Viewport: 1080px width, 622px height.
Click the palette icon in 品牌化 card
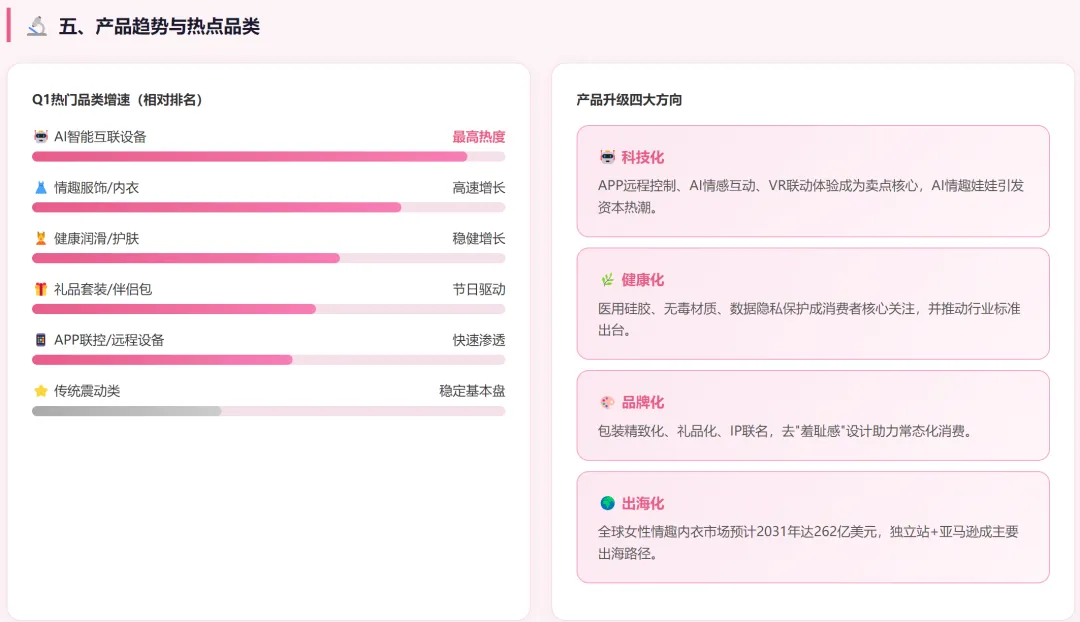(607, 402)
